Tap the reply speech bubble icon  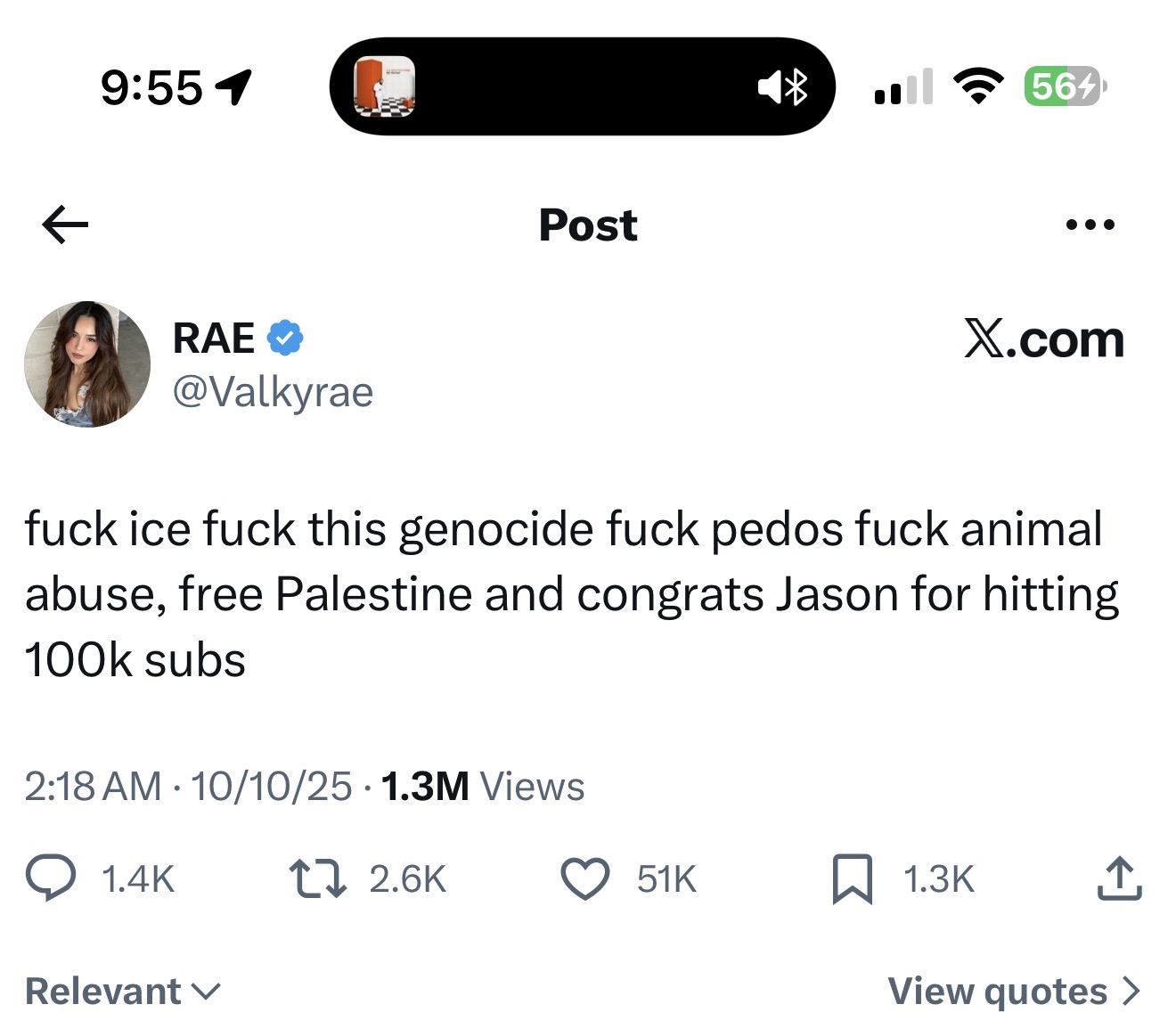point(51,878)
